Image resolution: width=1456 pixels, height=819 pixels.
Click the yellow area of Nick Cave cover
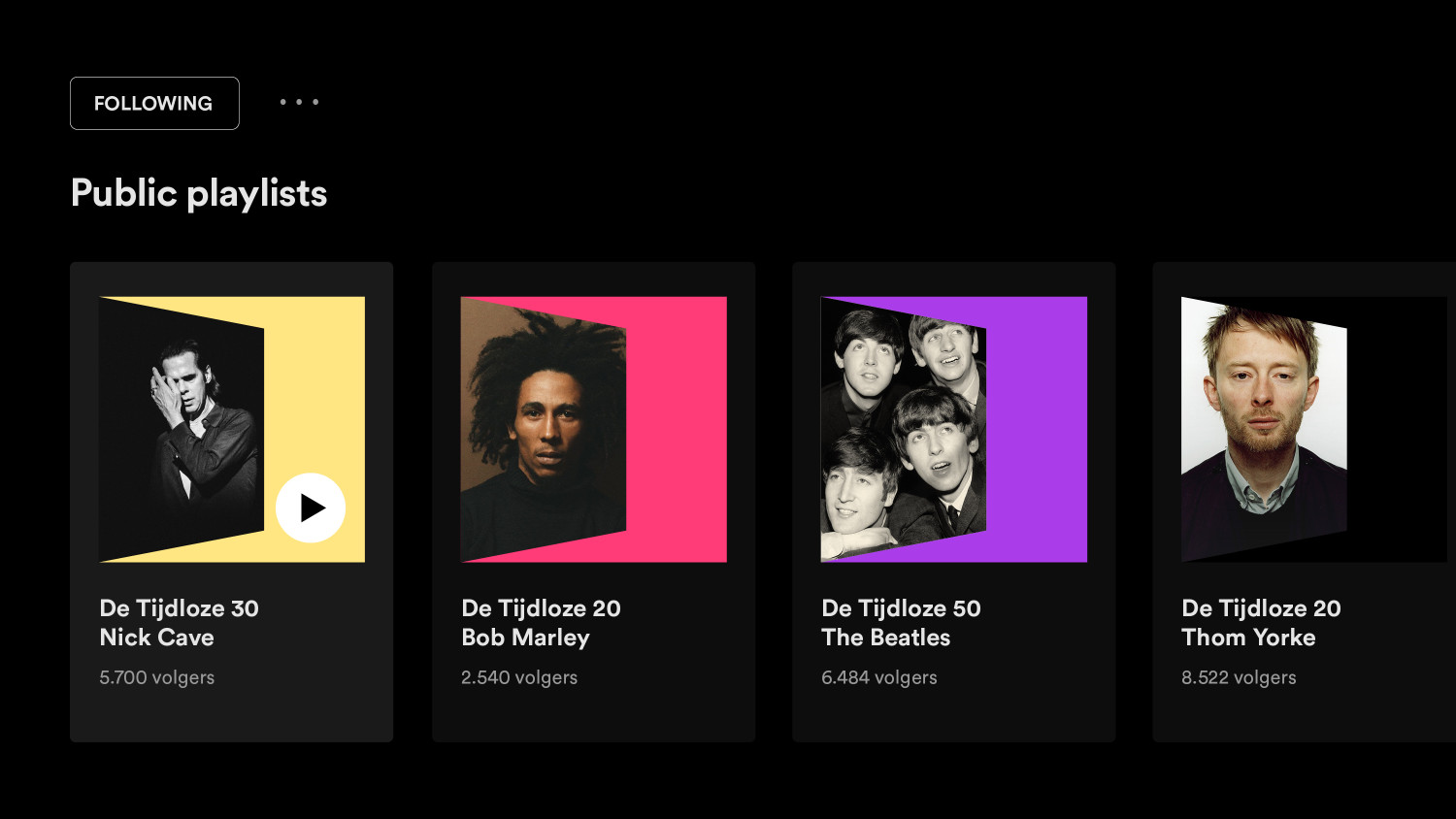tap(315, 388)
